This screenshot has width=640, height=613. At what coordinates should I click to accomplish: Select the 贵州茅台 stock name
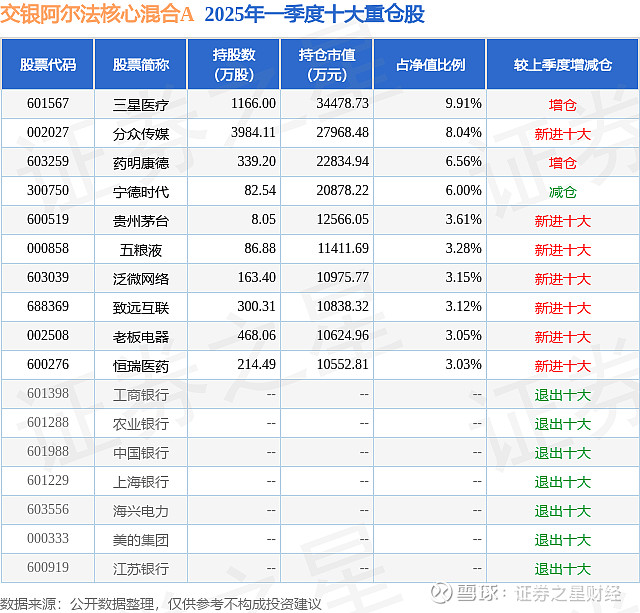point(141,221)
